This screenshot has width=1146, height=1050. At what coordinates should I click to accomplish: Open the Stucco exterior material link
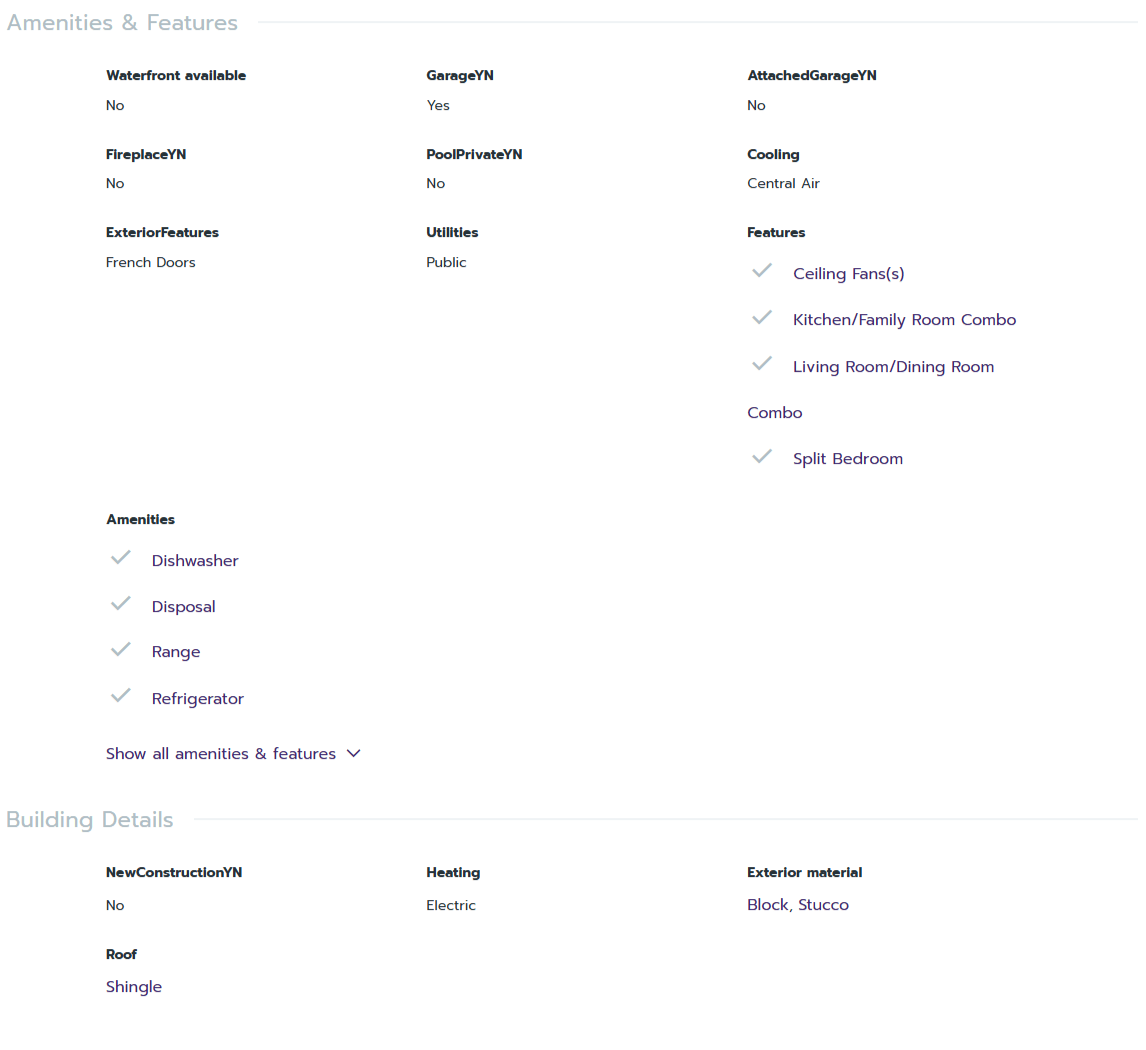(823, 905)
